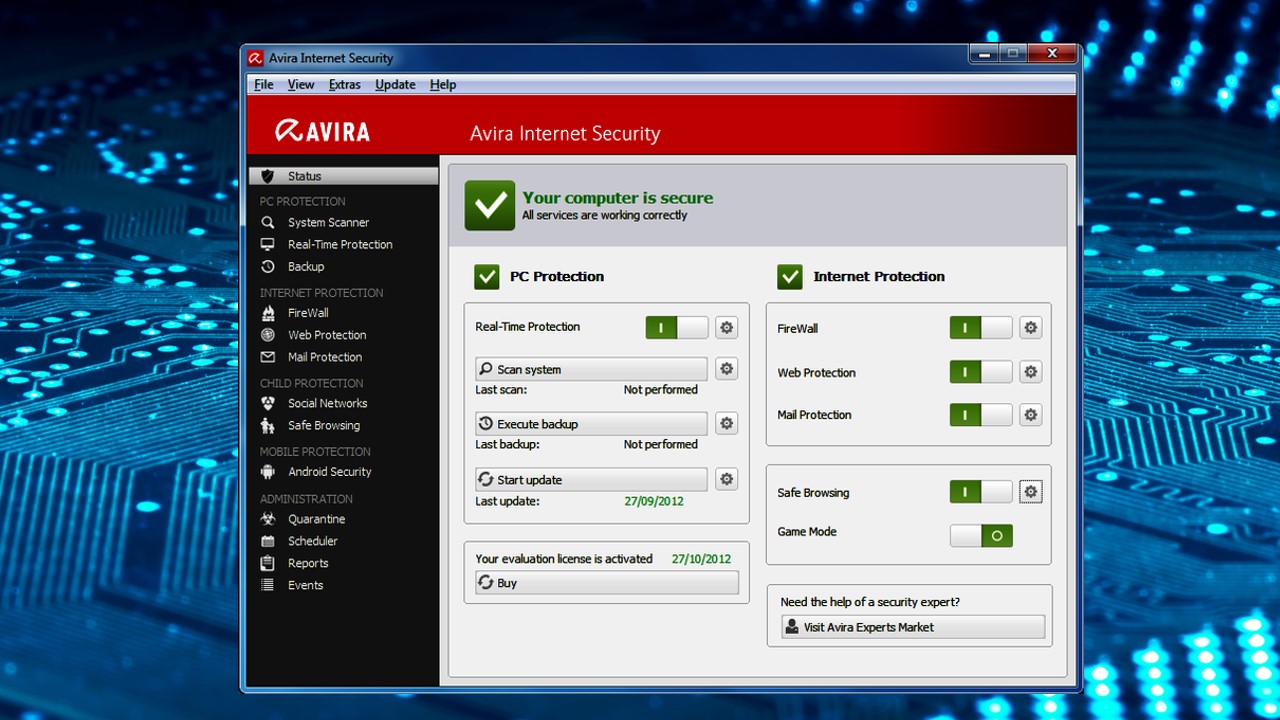
Task: Click the Scan system button
Action: pyautogui.click(x=591, y=369)
